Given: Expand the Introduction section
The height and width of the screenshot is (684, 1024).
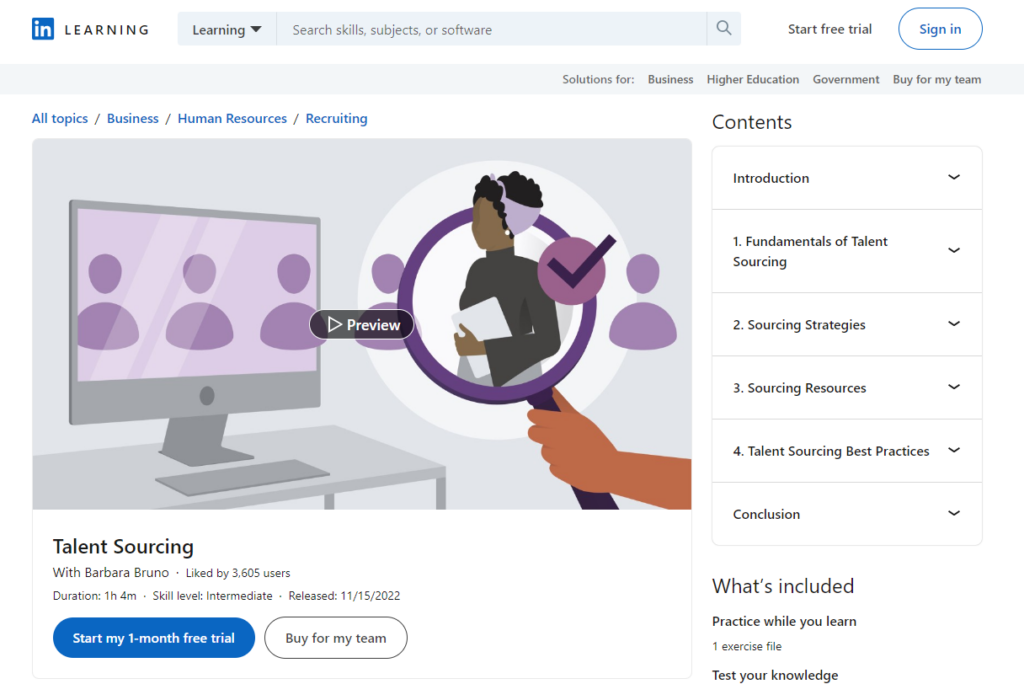Looking at the screenshot, I should [x=846, y=178].
